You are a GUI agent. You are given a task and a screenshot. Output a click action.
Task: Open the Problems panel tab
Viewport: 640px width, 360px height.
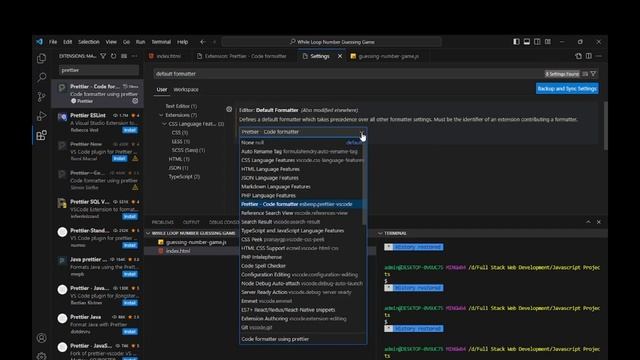pos(162,222)
